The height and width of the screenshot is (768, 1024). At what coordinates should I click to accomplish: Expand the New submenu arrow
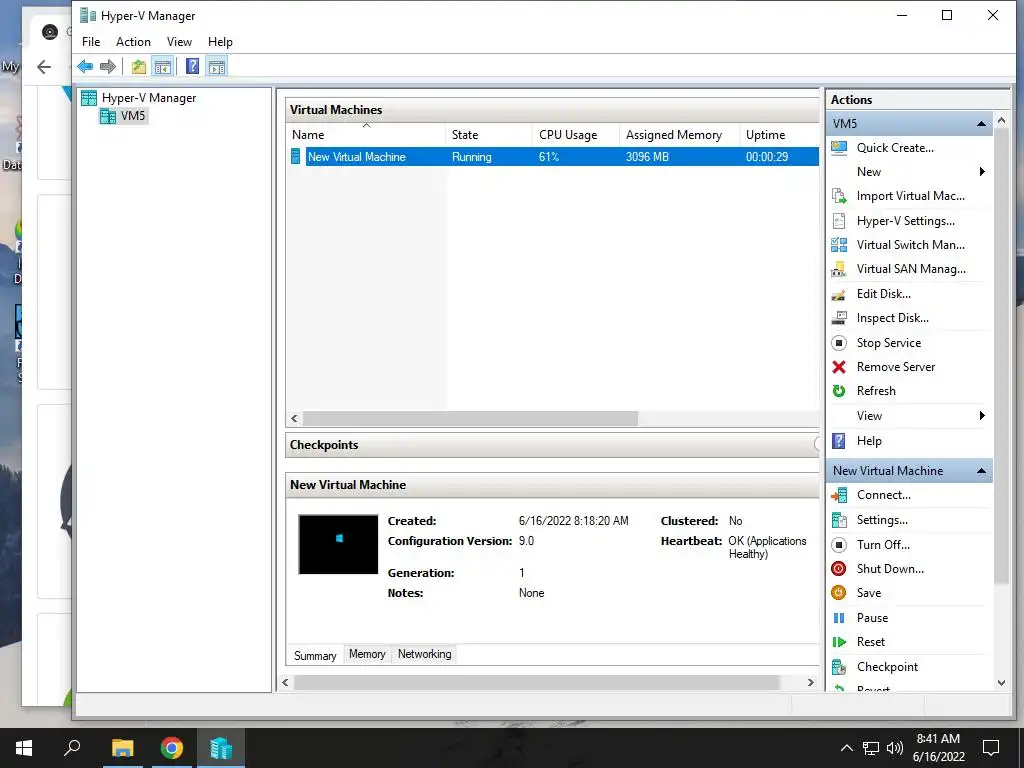coord(982,172)
